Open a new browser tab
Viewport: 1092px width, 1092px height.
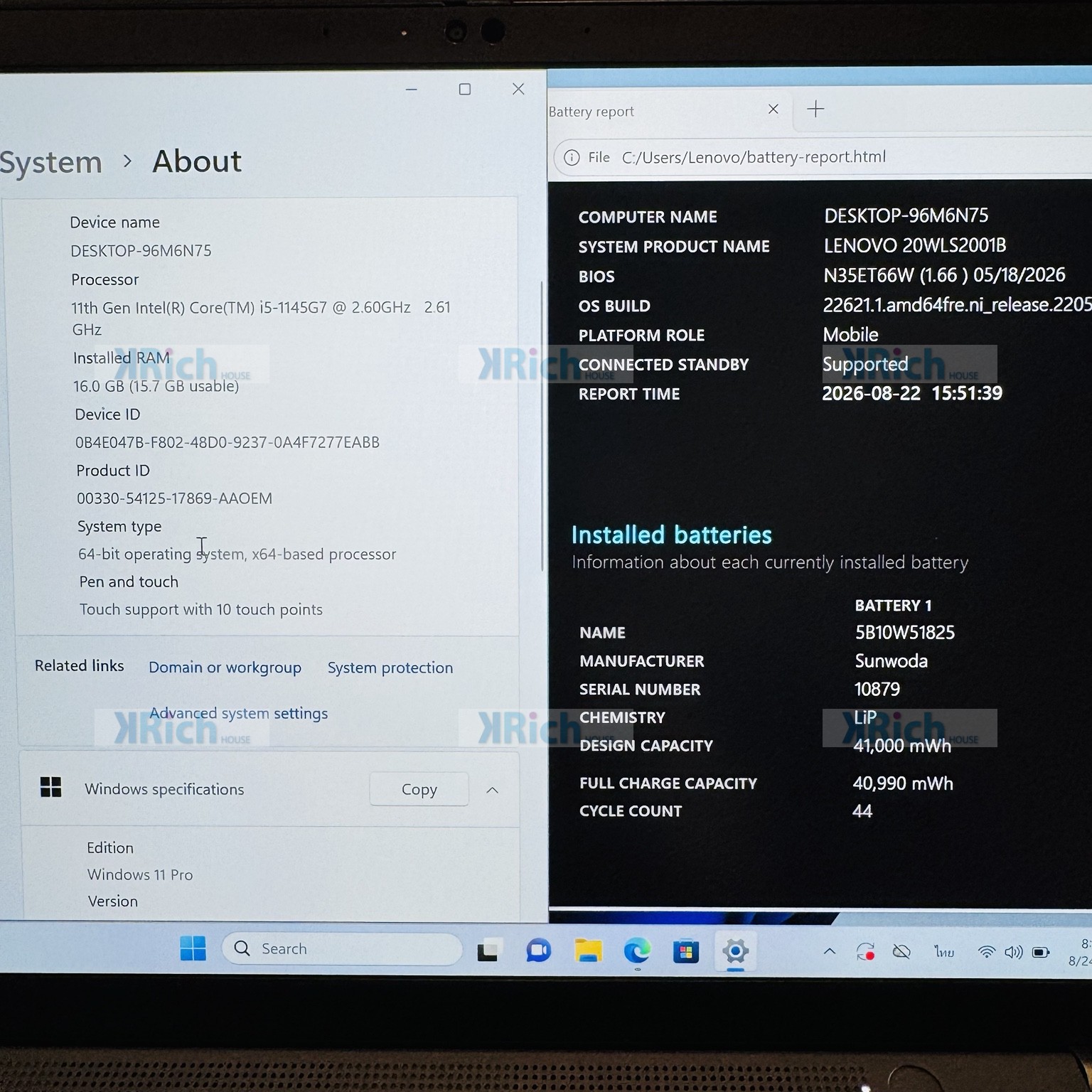coord(815,109)
